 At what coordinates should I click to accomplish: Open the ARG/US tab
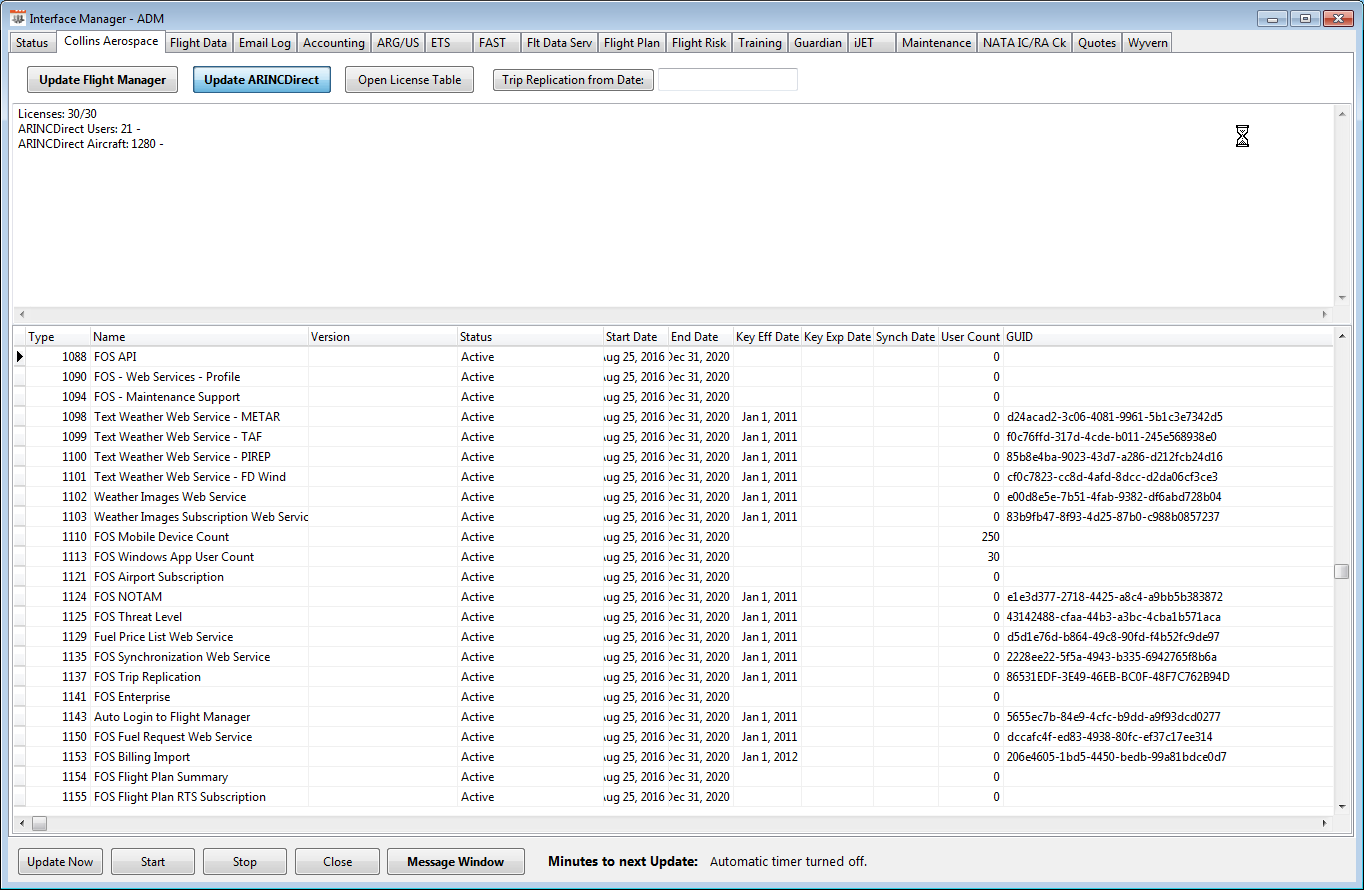point(398,43)
